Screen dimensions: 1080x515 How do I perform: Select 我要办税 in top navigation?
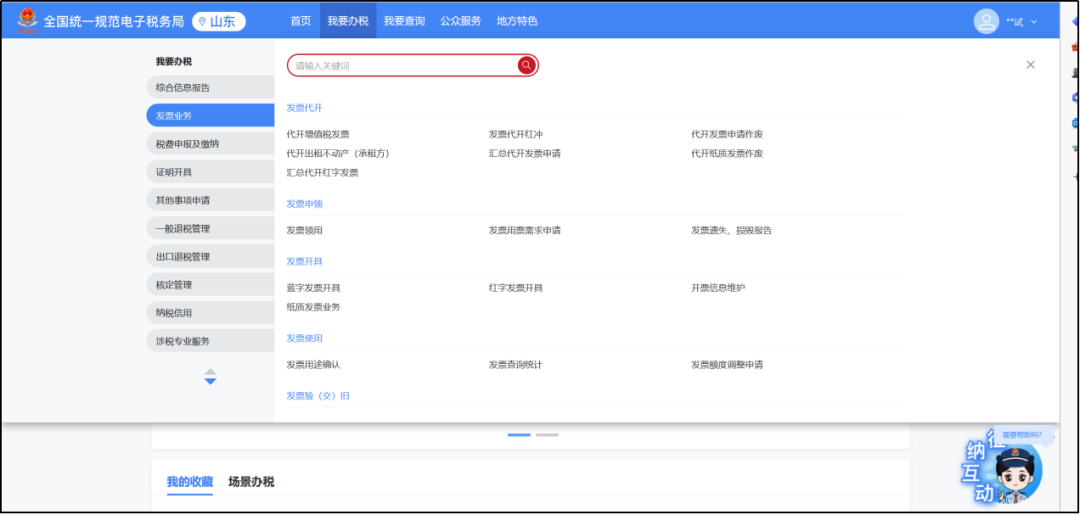(x=348, y=21)
